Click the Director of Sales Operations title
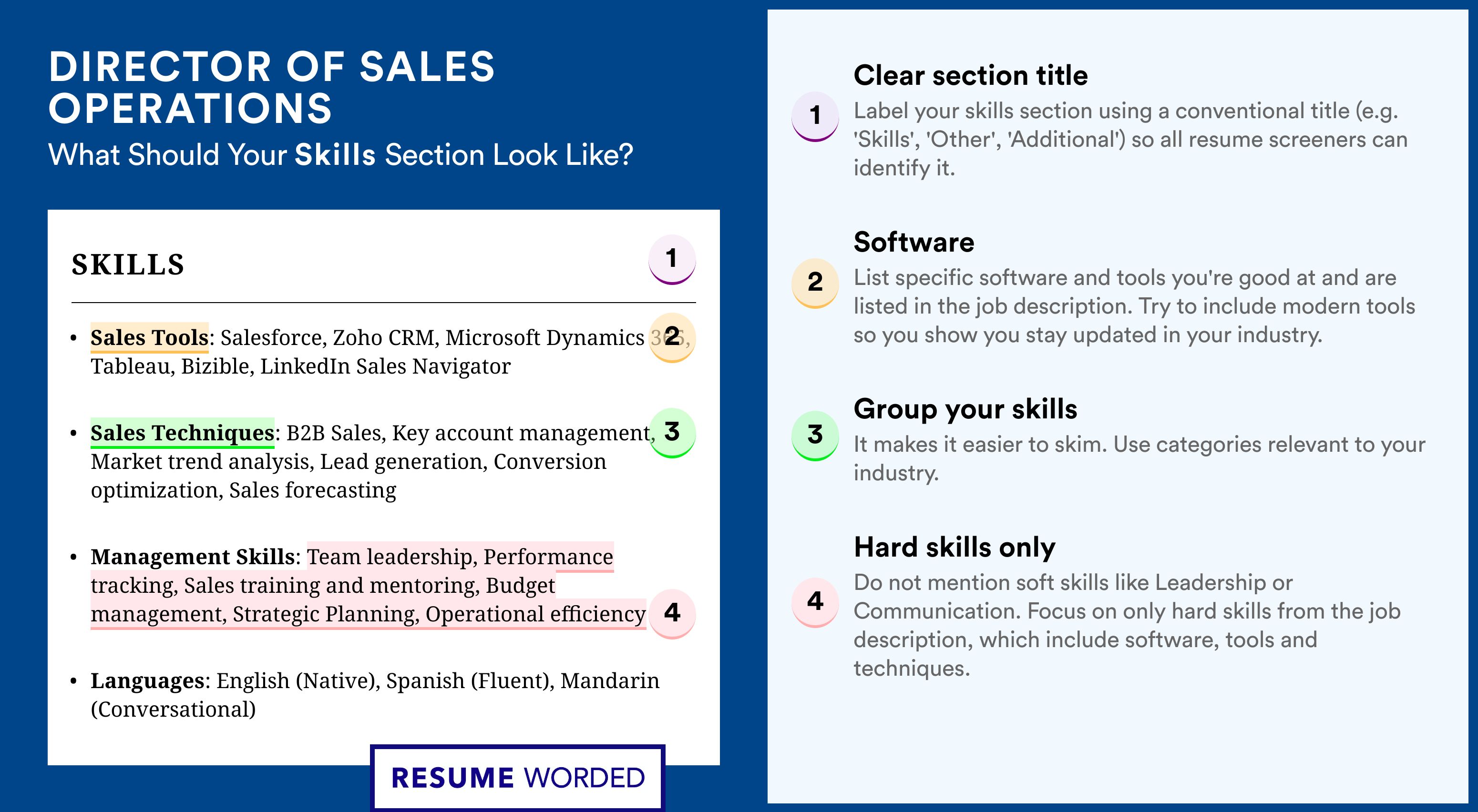Screen dimensions: 1478x812 pos(271,87)
